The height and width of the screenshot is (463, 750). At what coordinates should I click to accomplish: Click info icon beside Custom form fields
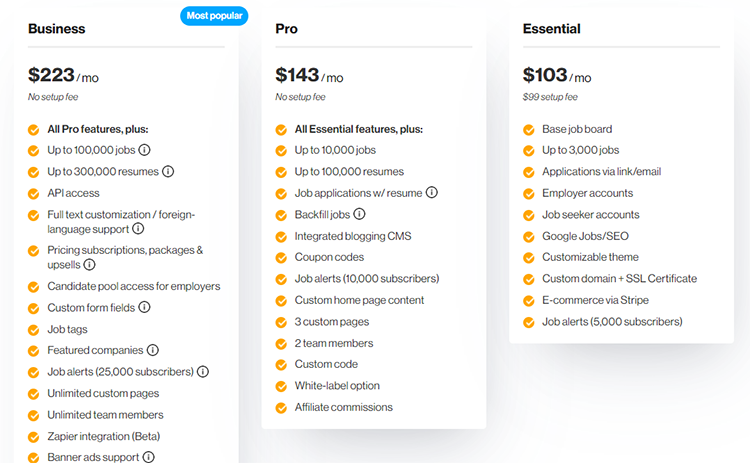(144, 307)
